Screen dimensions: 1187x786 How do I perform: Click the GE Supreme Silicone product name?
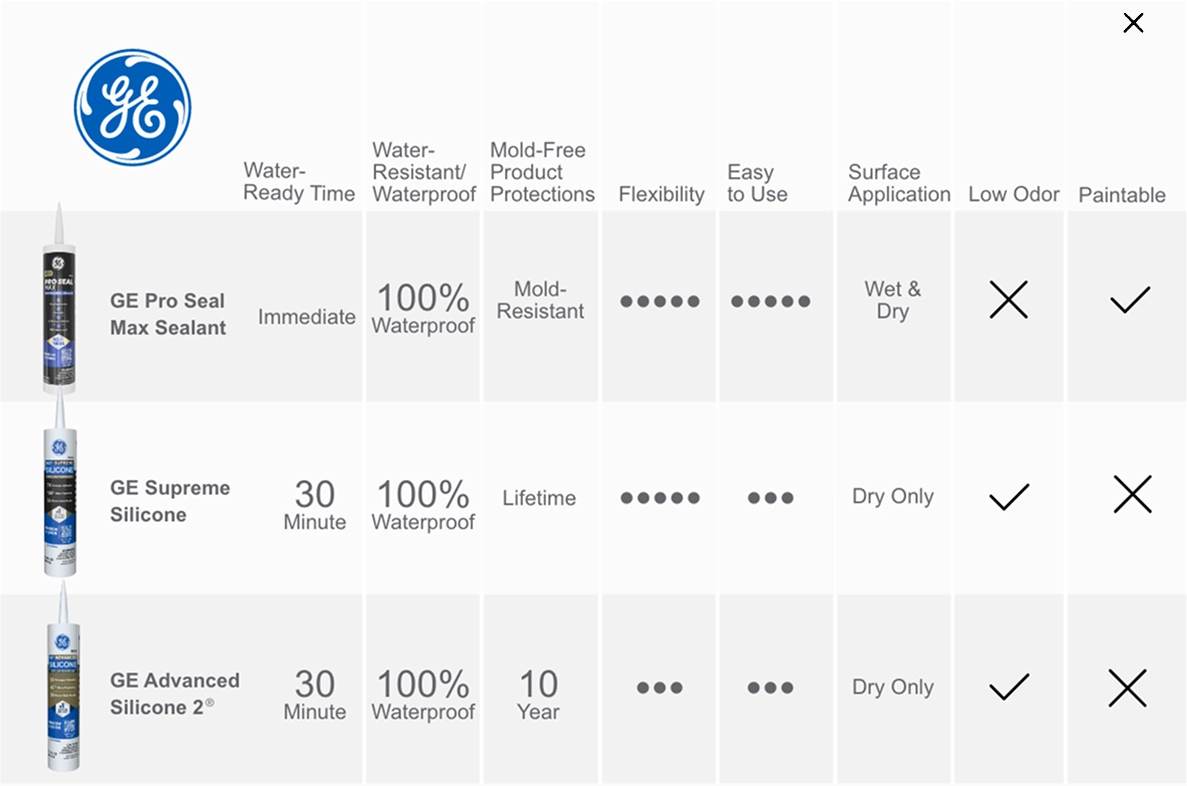click(x=170, y=501)
